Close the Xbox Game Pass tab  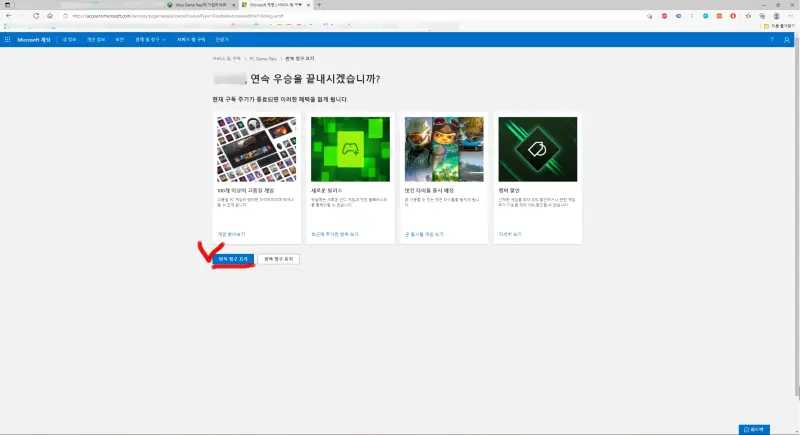[234, 5]
